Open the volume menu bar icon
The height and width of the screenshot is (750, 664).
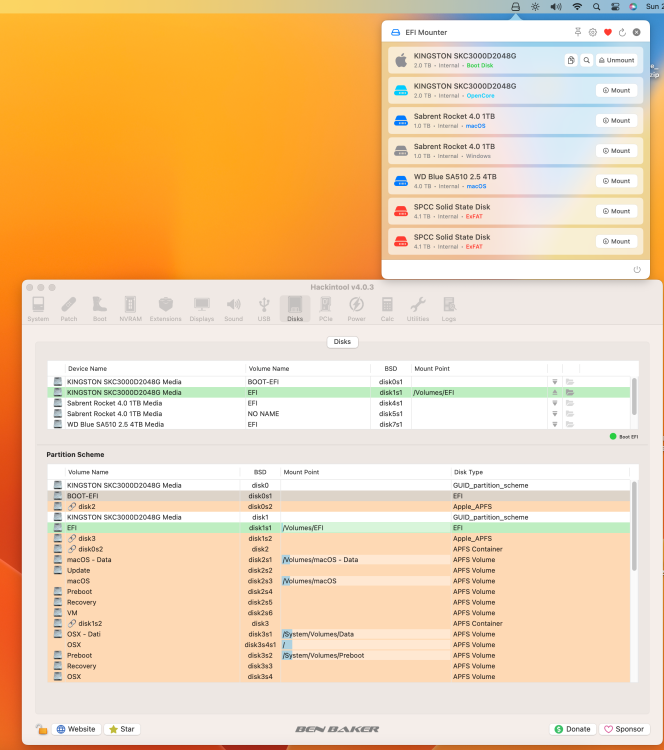point(556,7)
